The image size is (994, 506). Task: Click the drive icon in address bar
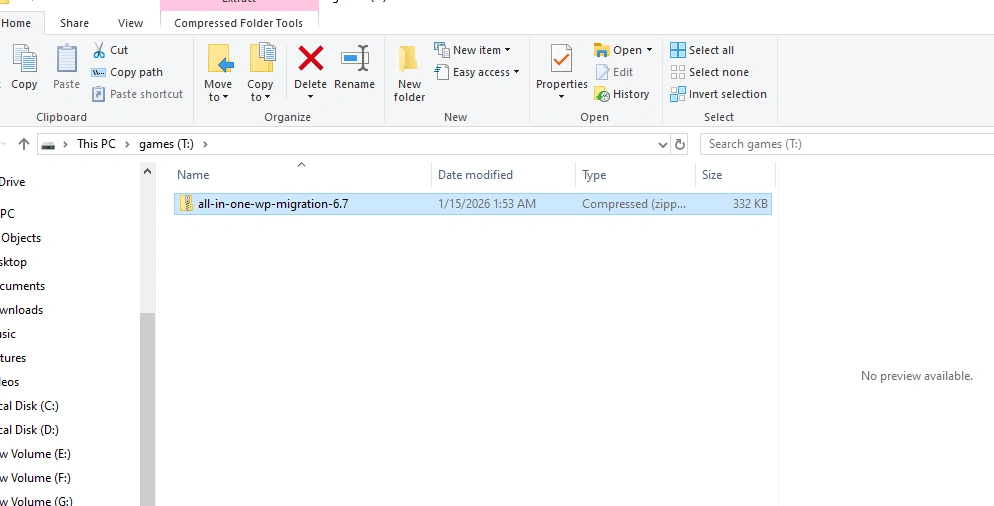(x=48, y=145)
